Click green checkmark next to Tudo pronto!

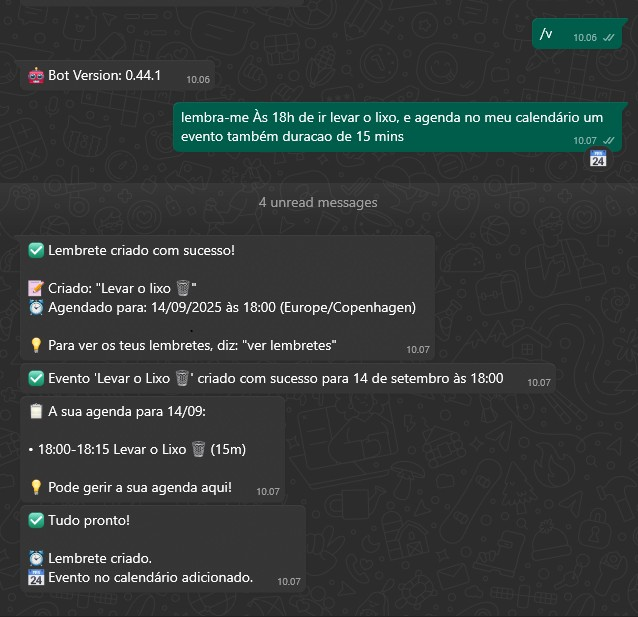tap(36, 521)
